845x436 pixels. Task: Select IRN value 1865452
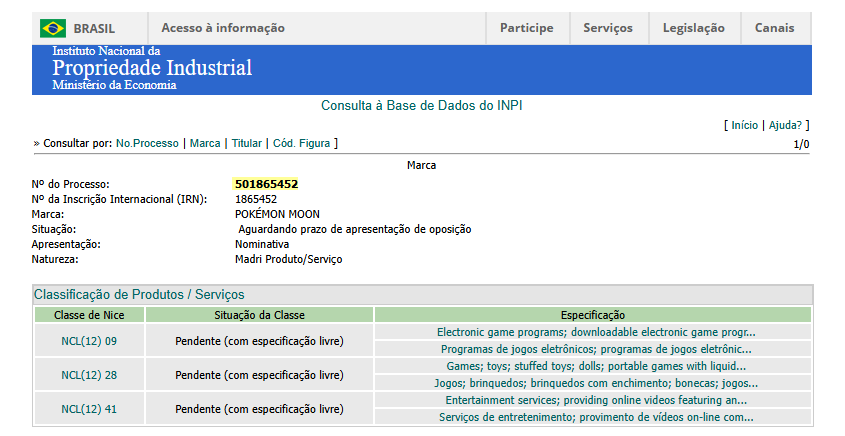(x=256, y=199)
